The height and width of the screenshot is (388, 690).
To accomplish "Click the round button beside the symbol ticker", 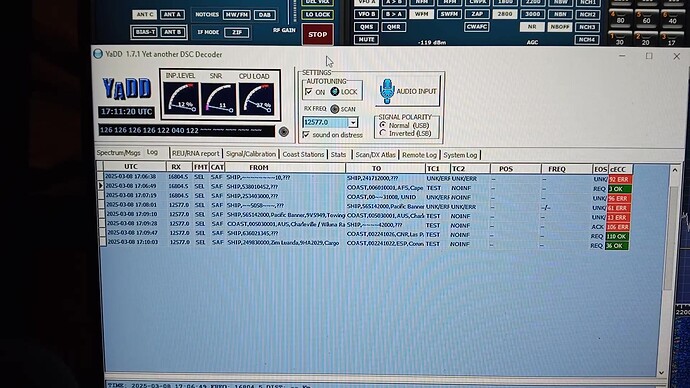I will (284, 132).
